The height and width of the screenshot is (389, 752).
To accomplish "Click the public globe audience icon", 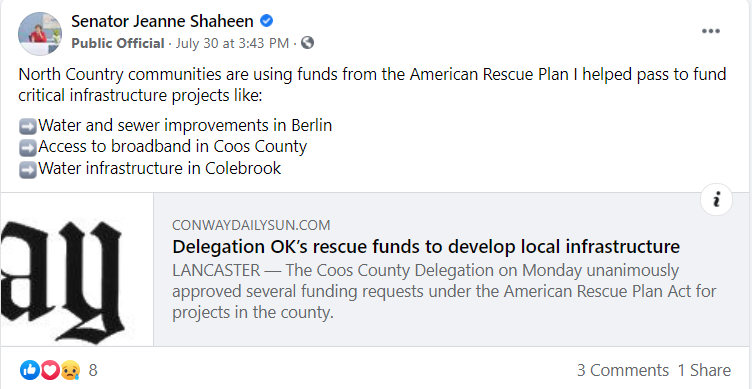I will pos(307,43).
